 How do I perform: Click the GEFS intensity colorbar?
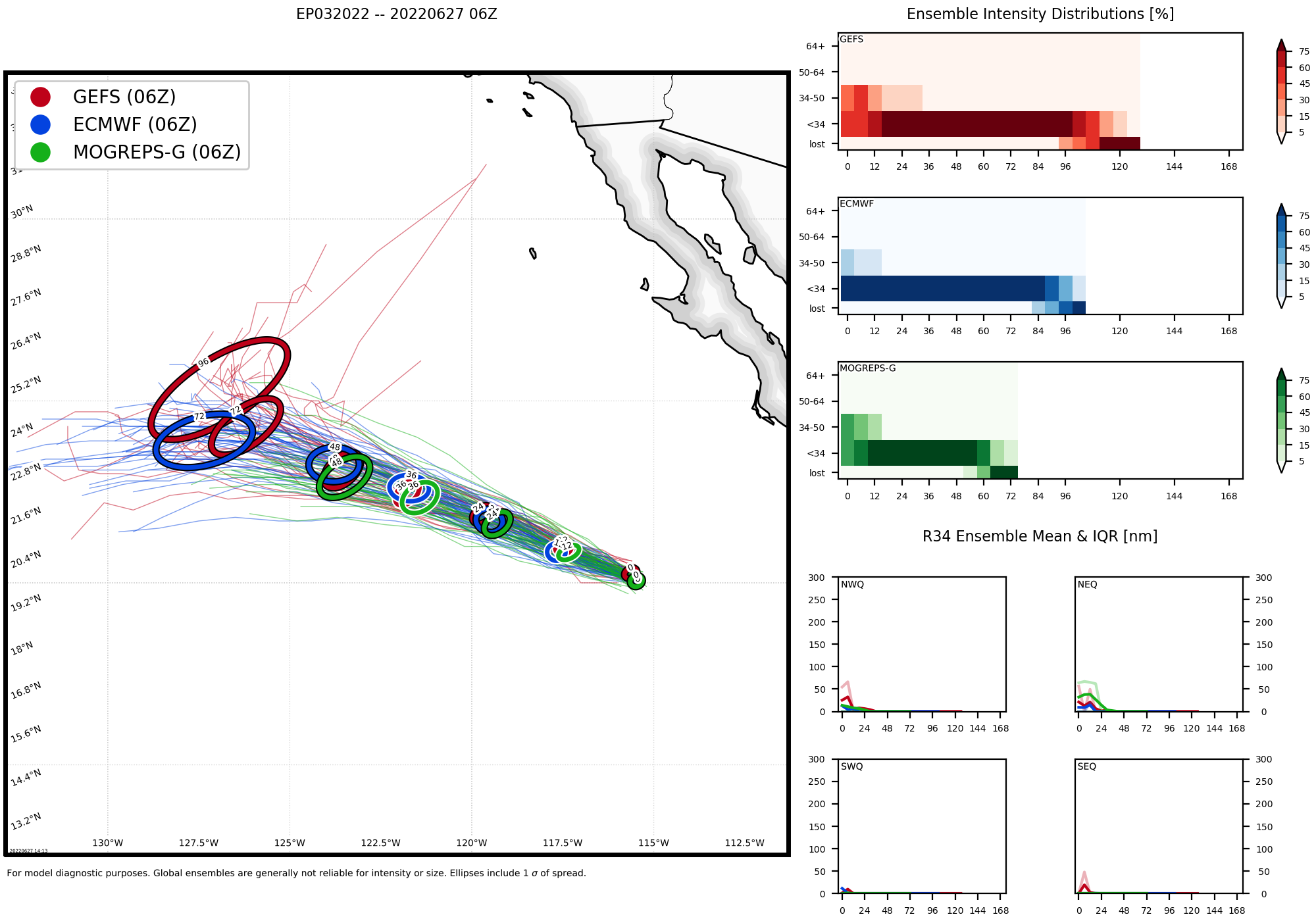[x=1281, y=91]
